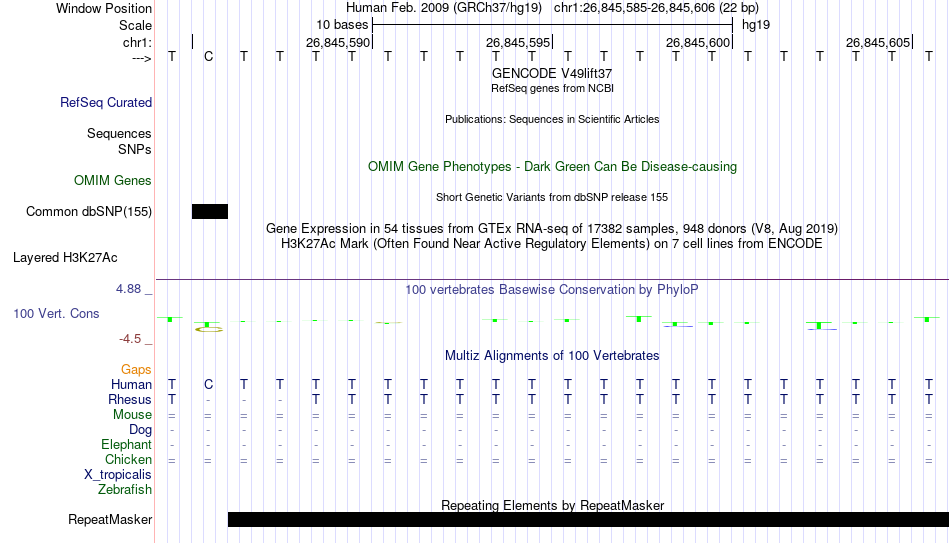
Task: Click Multiz Alignments of 100 Vertebrates title
Action: click(x=552, y=356)
